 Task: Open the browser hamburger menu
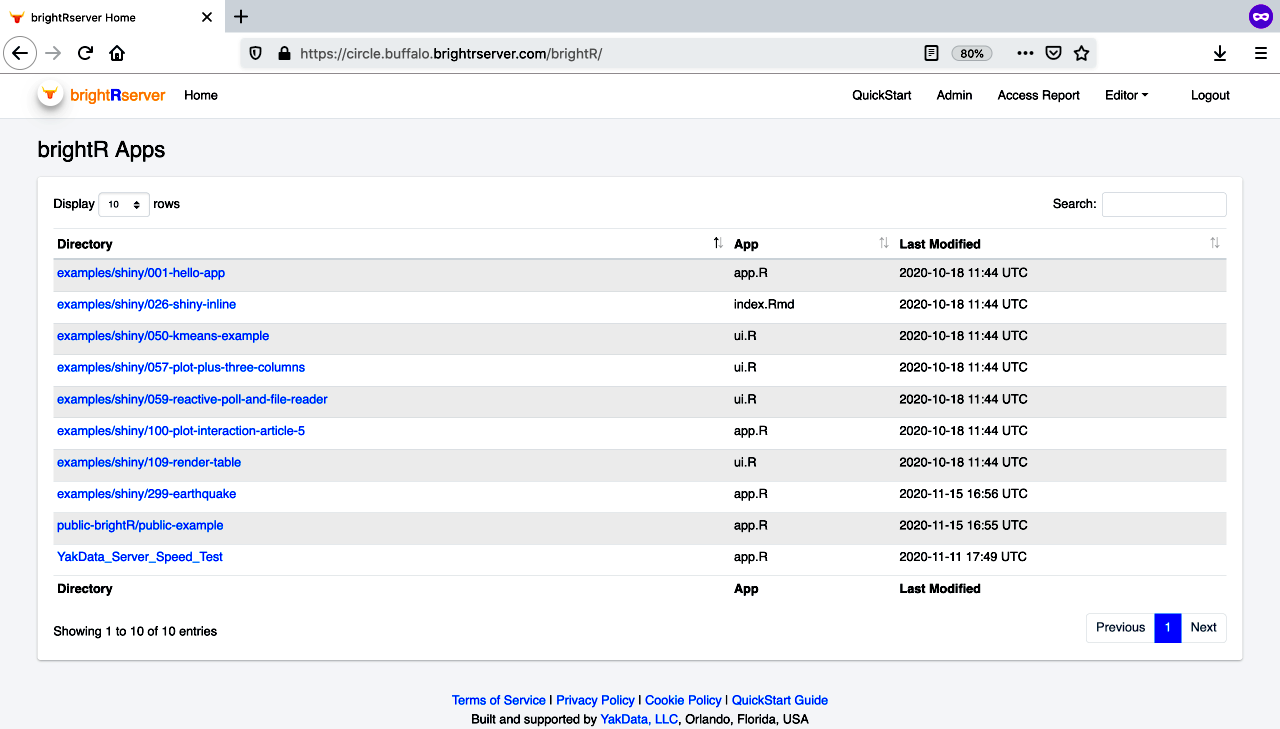tap(1261, 54)
